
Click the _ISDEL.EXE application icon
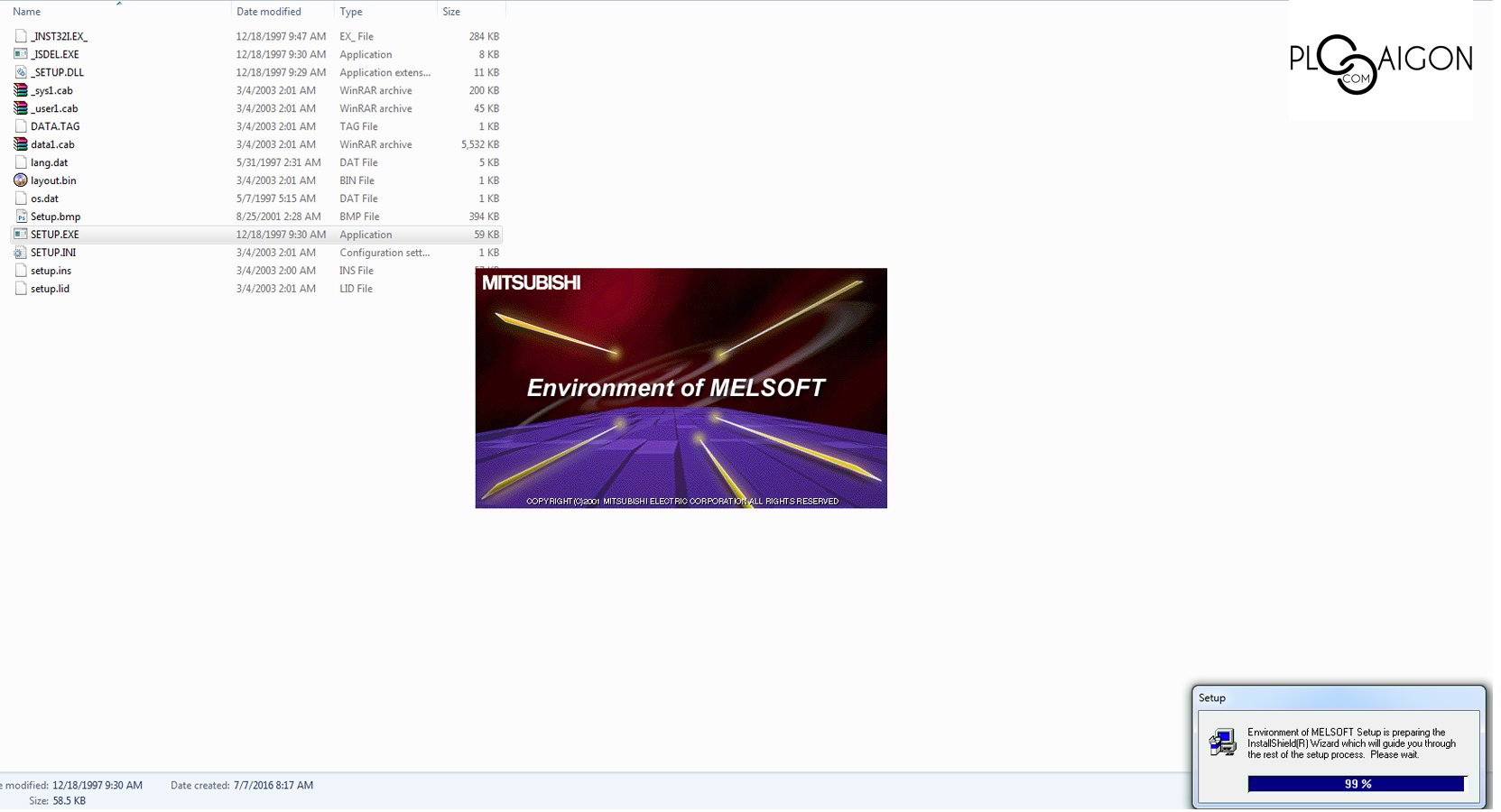(x=21, y=54)
